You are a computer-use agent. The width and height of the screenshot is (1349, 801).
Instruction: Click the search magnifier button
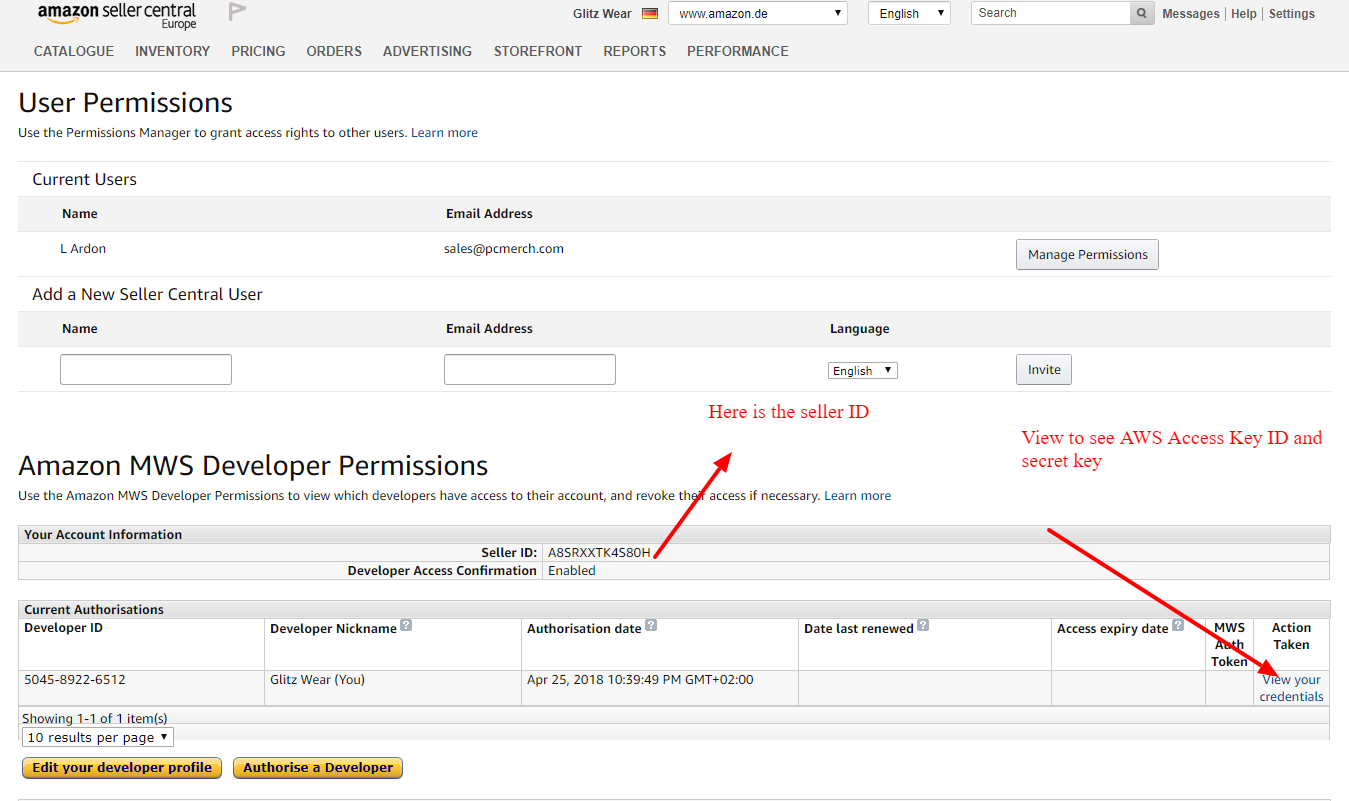click(1142, 13)
